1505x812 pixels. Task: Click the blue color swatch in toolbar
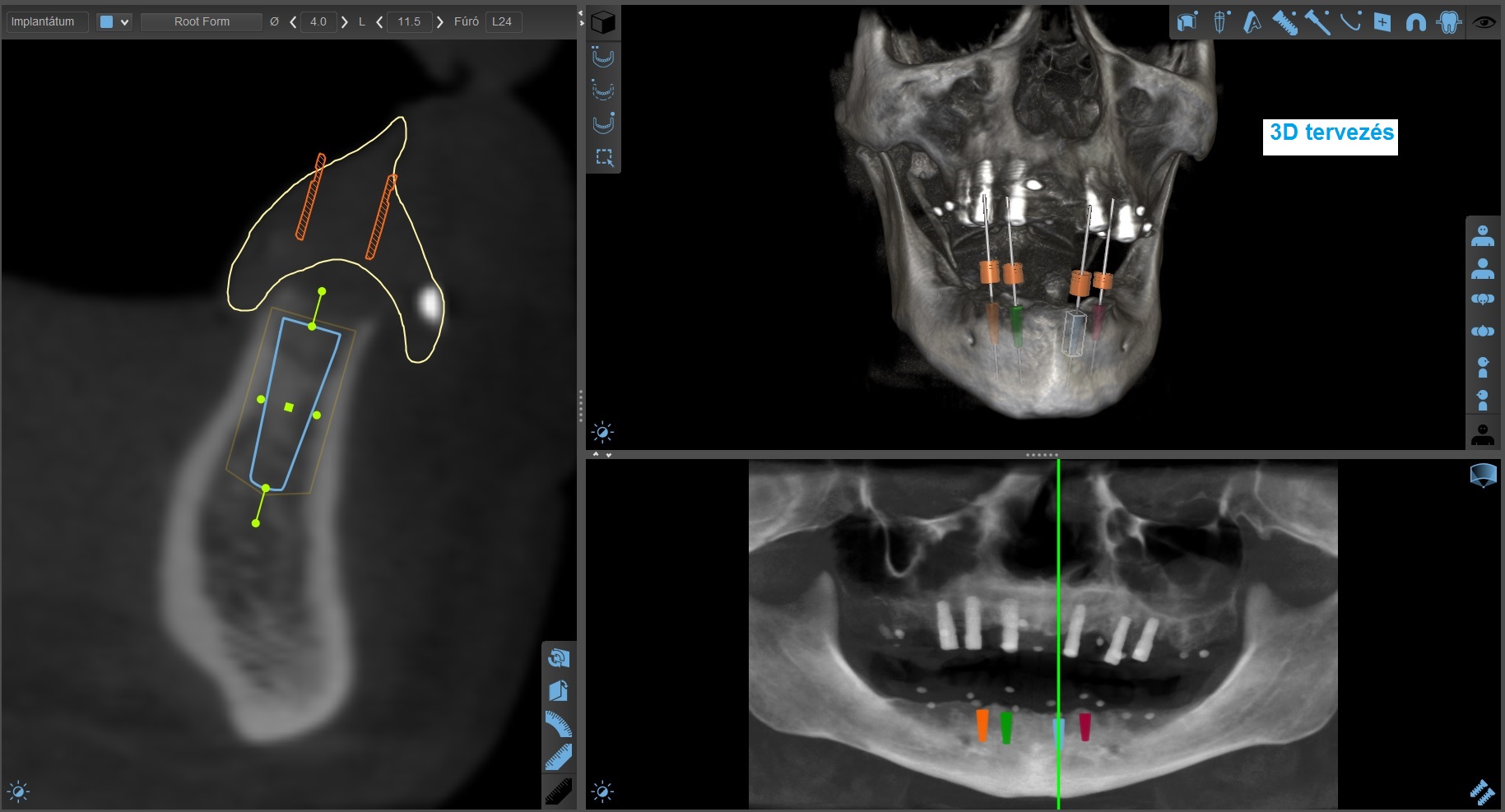pyautogui.click(x=106, y=22)
